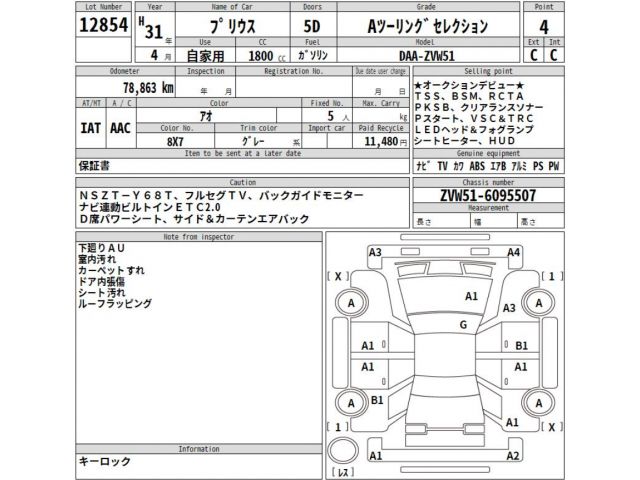This screenshot has width=640, height=480.
Task: Select the 幅 measurement field
Action: (x=493, y=222)
